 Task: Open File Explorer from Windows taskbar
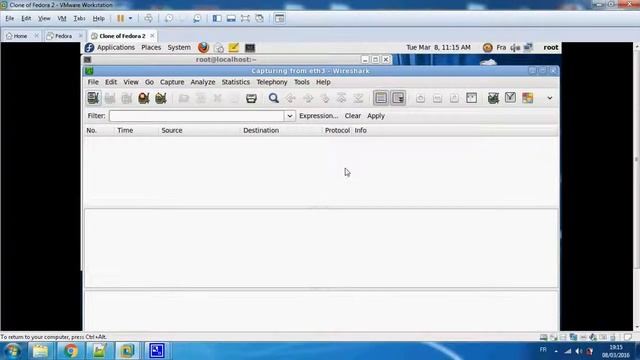point(41,351)
